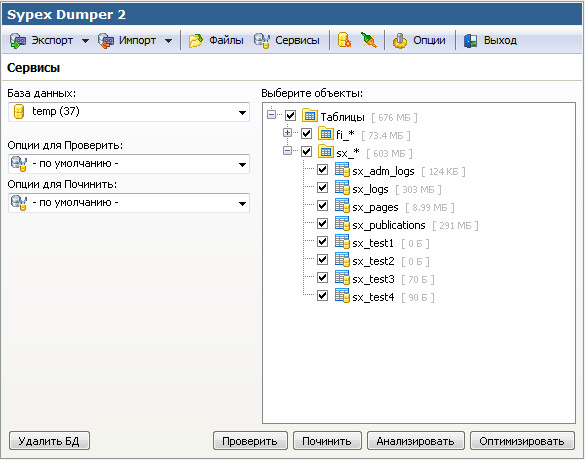The width and height of the screenshot is (587, 460).
Task: Click the icon in Опции для Починить field
Action: click(x=19, y=203)
